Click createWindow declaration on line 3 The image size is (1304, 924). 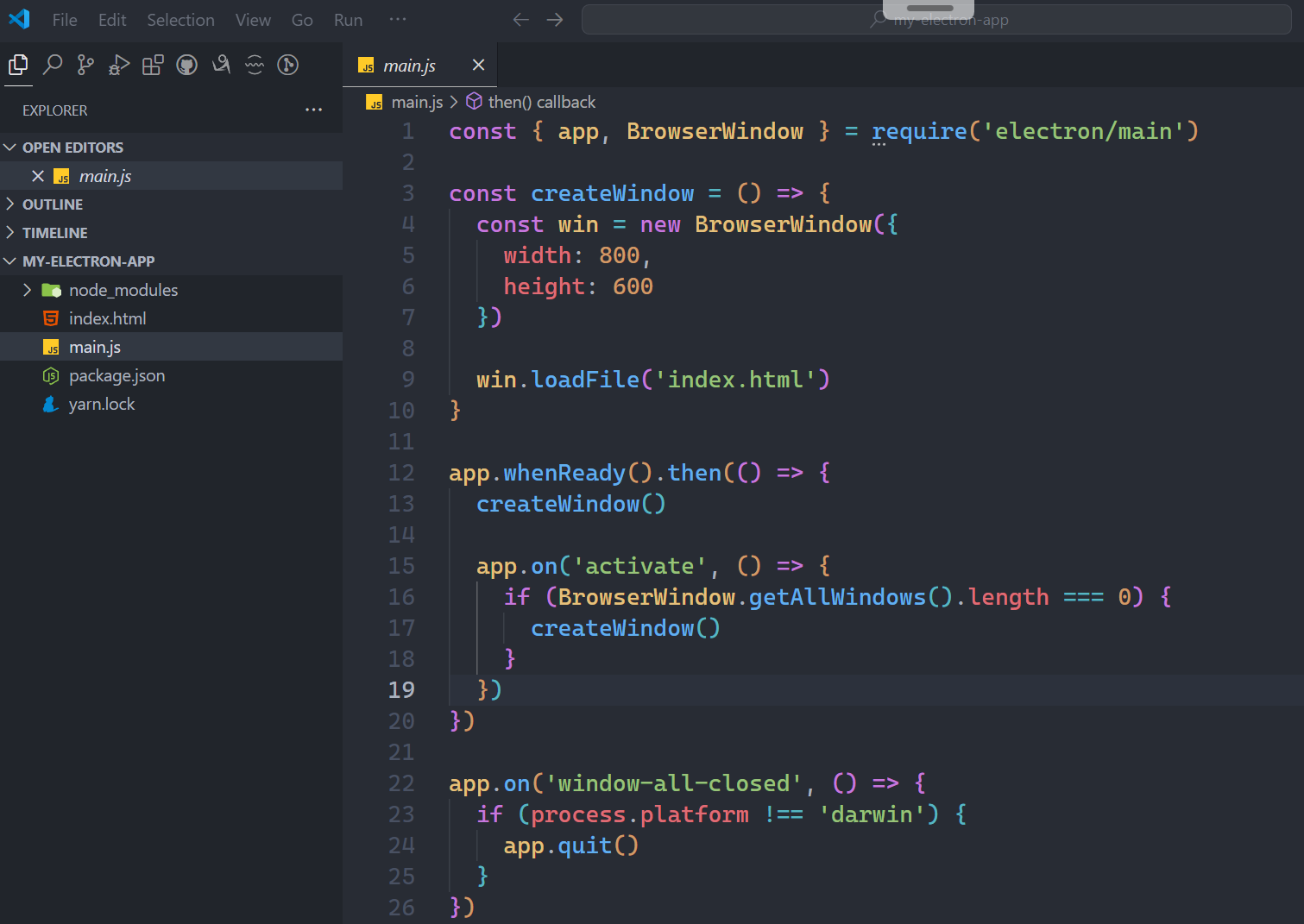pyautogui.click(x=612, y=193)
